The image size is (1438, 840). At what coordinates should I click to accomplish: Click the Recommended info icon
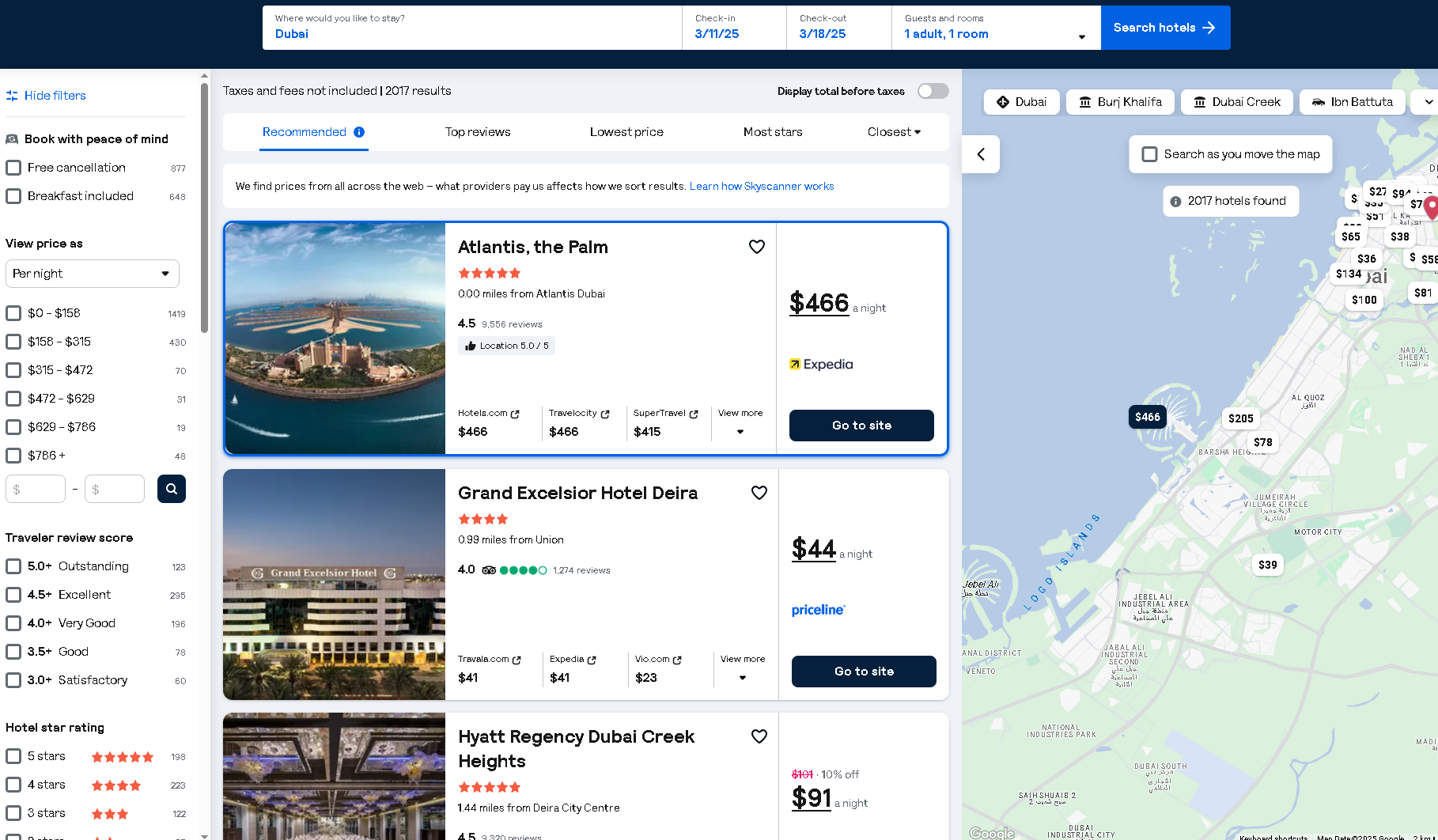point(359,132)
